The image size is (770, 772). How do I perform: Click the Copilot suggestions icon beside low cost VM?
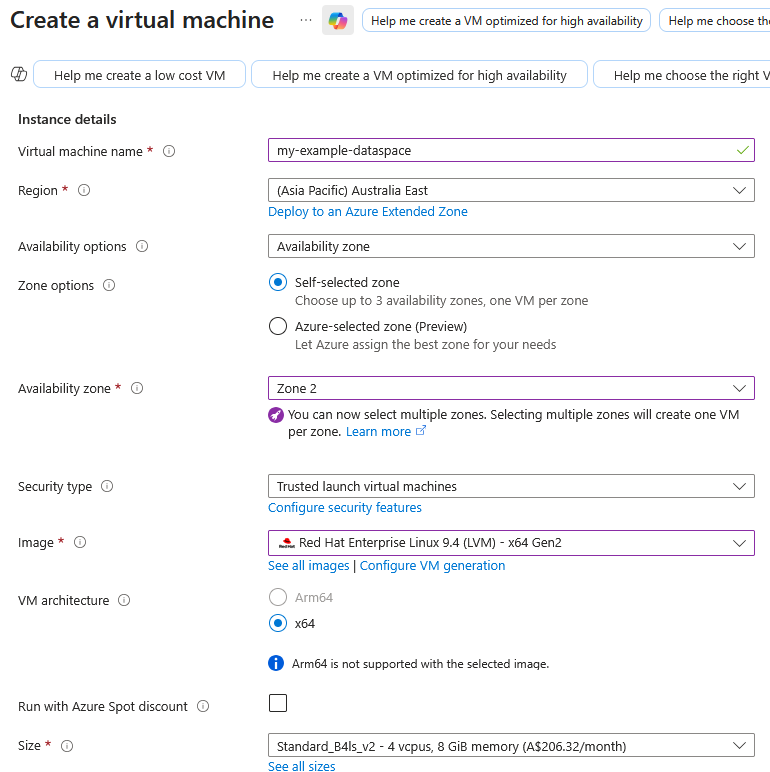click(19, 74)
